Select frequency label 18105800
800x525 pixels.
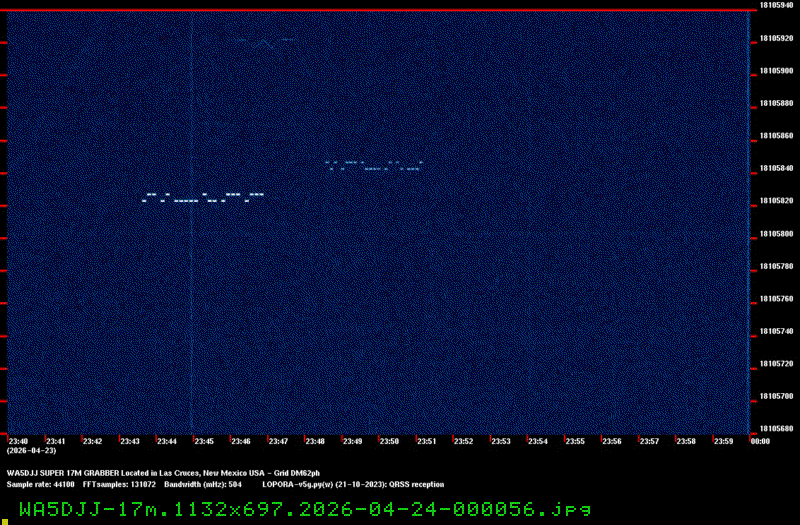coord(777,234)
